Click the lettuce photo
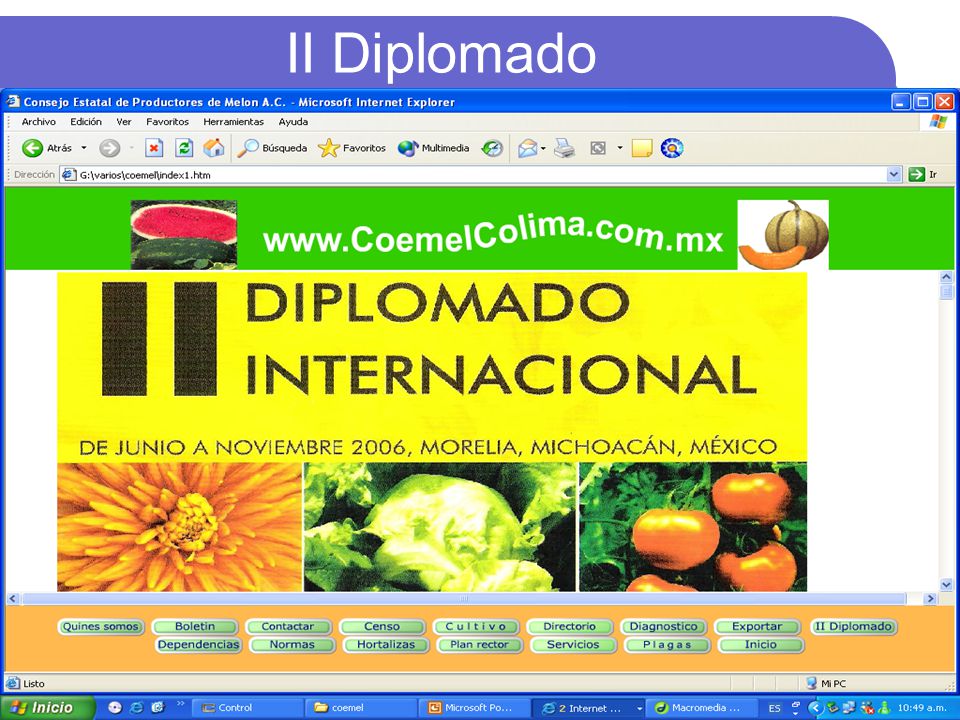 (x=440, y=527)
